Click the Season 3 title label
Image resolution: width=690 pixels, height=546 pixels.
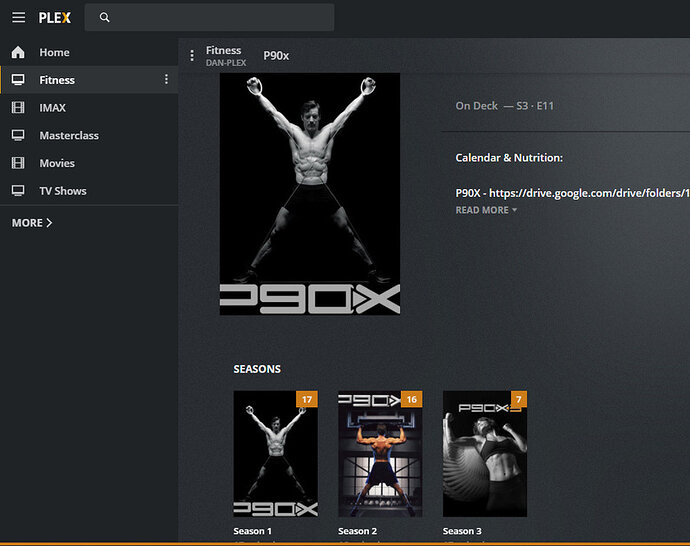tap(462, 531)
